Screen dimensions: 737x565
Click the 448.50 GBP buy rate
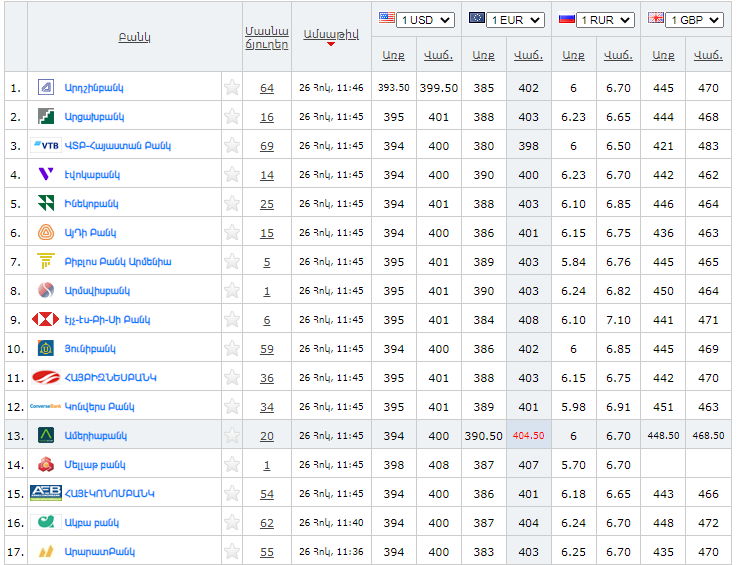[x=663, y=436]
